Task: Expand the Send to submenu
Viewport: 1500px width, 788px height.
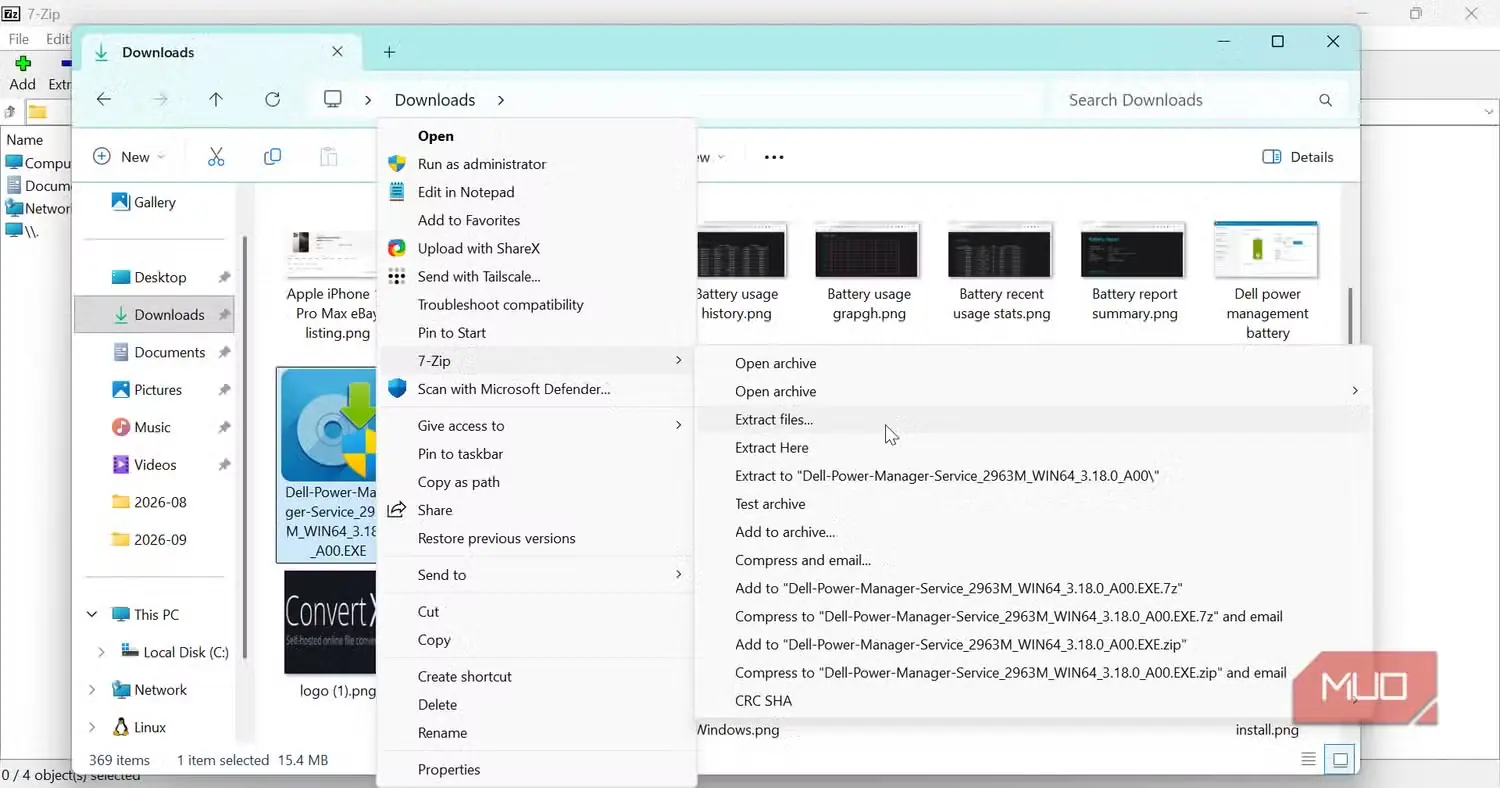Action: click(678, 575)
